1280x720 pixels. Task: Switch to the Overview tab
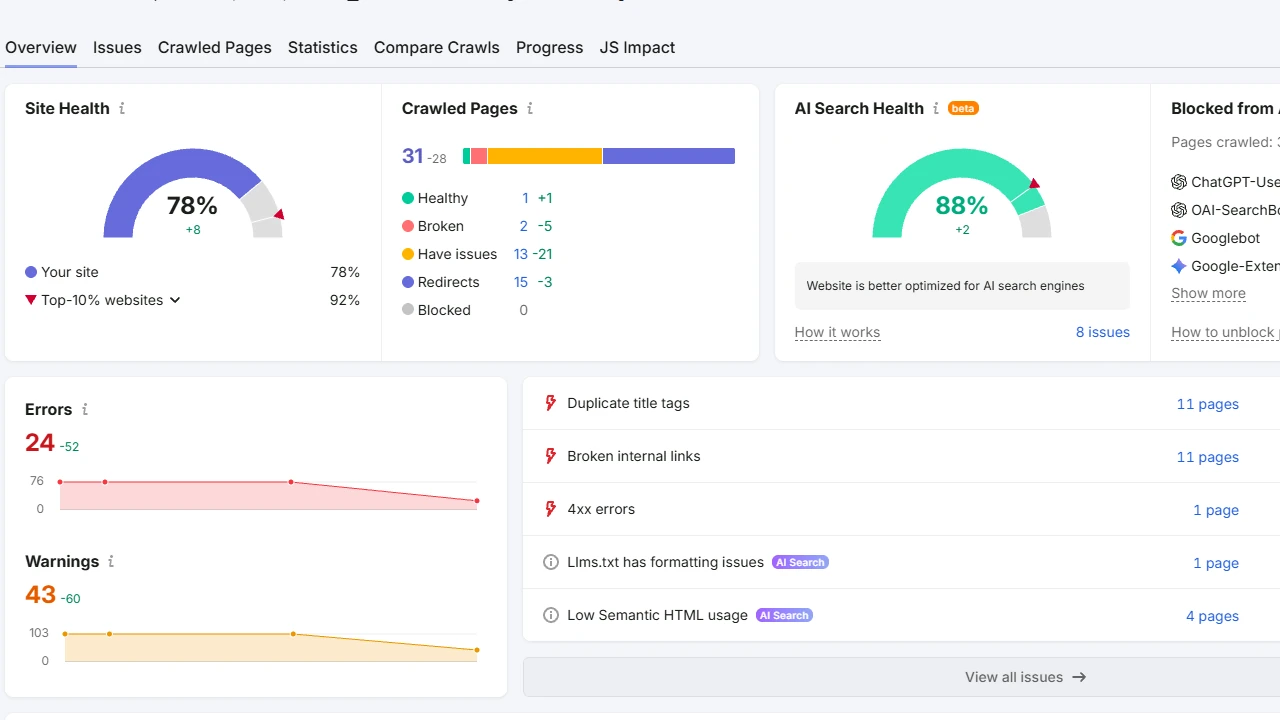coord(41,47)
